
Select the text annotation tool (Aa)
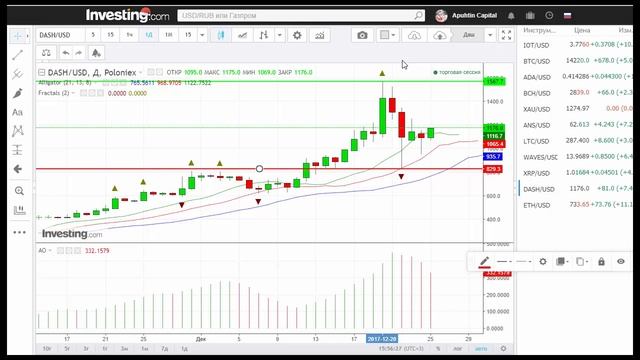coord(18,112)
